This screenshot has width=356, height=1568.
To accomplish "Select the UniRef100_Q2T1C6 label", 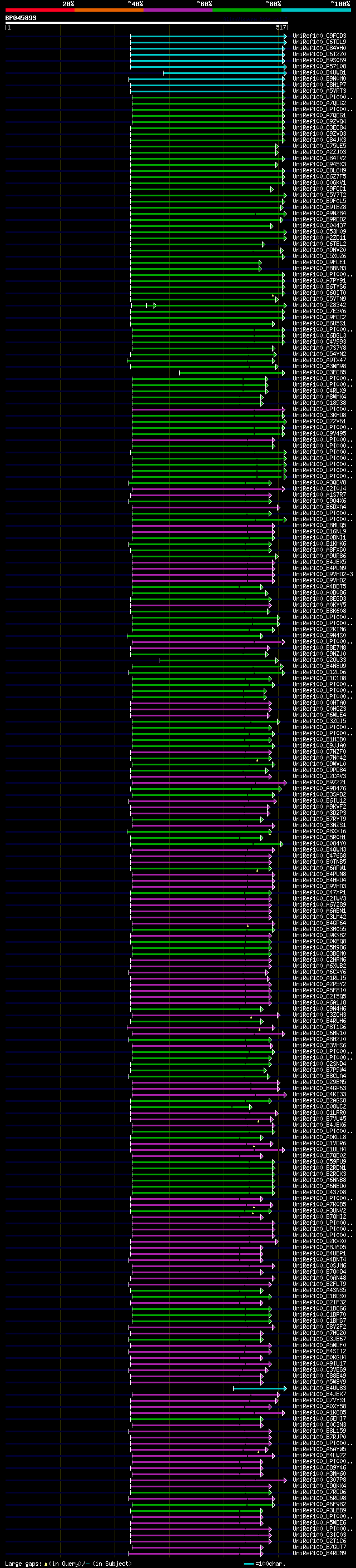I will (319, 1541).
